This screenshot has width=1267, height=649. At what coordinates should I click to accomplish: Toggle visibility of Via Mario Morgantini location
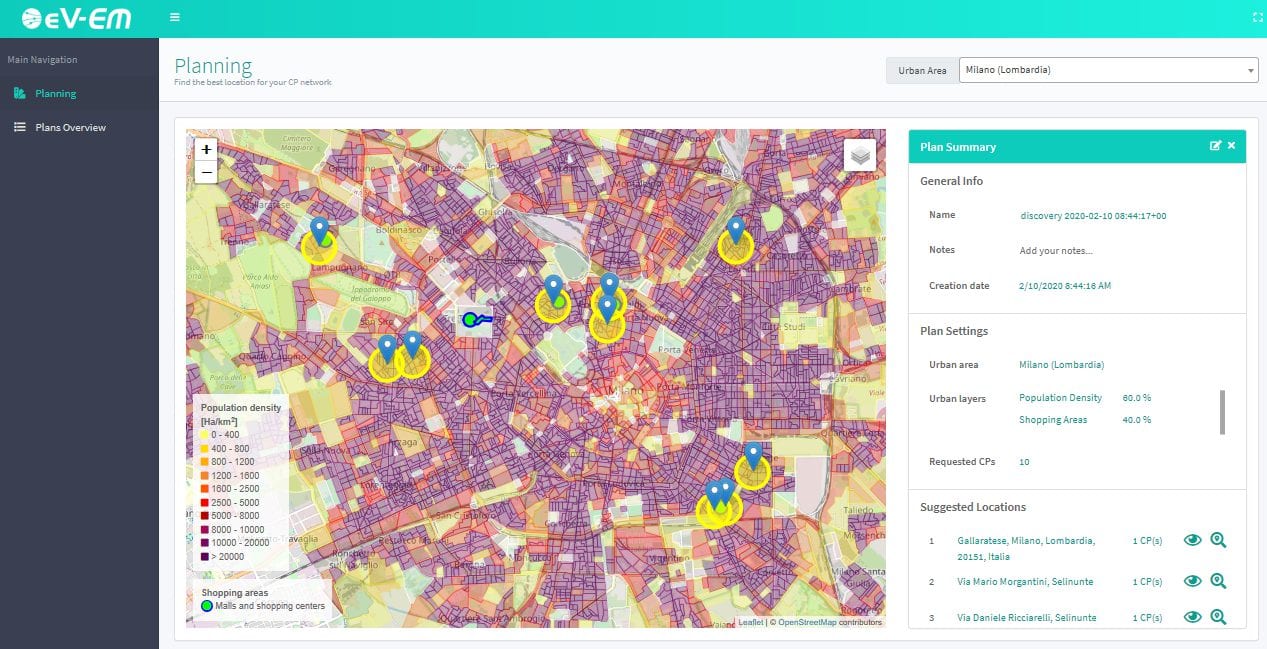[1192, 581]
